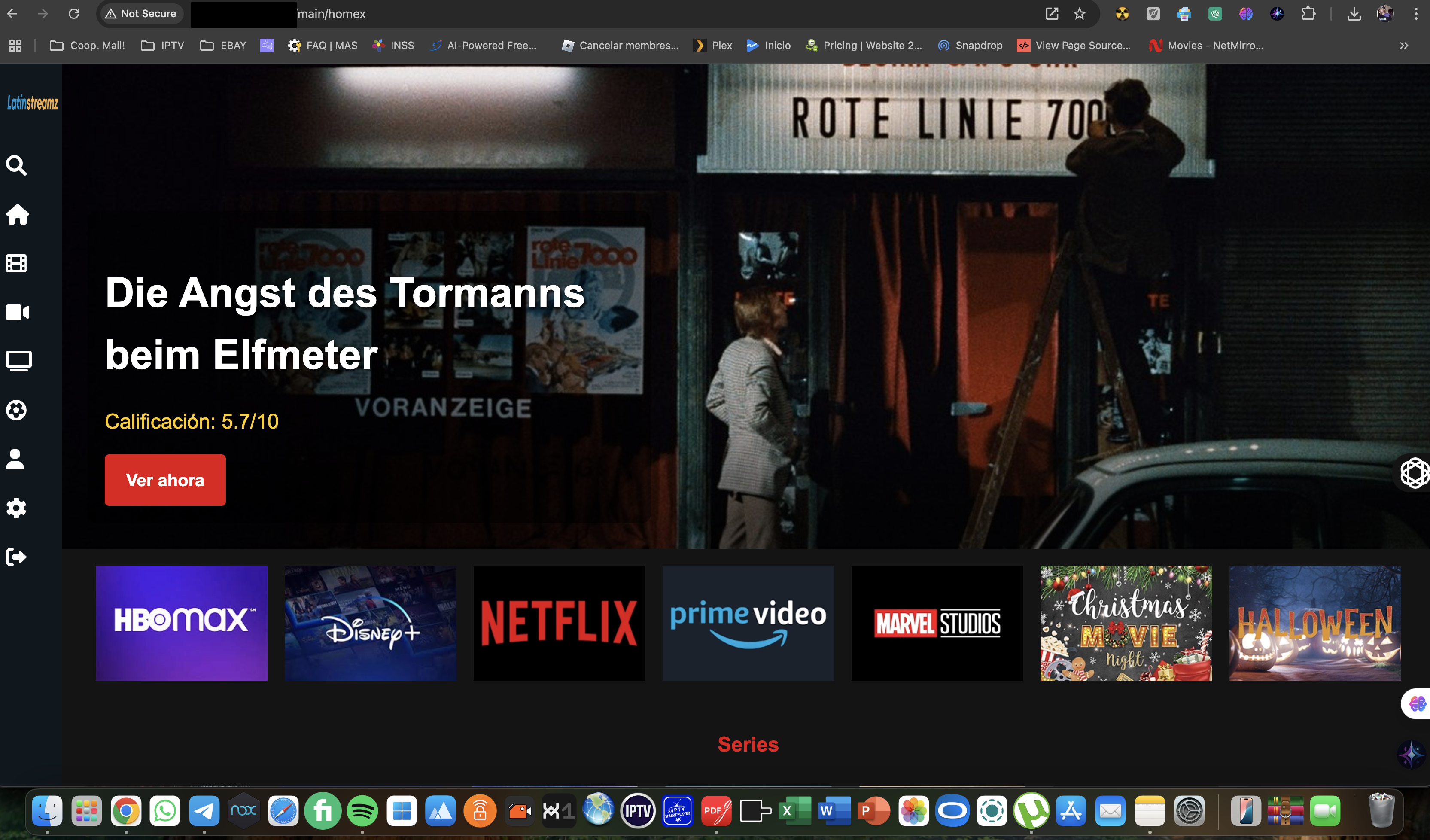Open Sports via the soccer ball icon
1430x840 pixels.
coord(16,410)
